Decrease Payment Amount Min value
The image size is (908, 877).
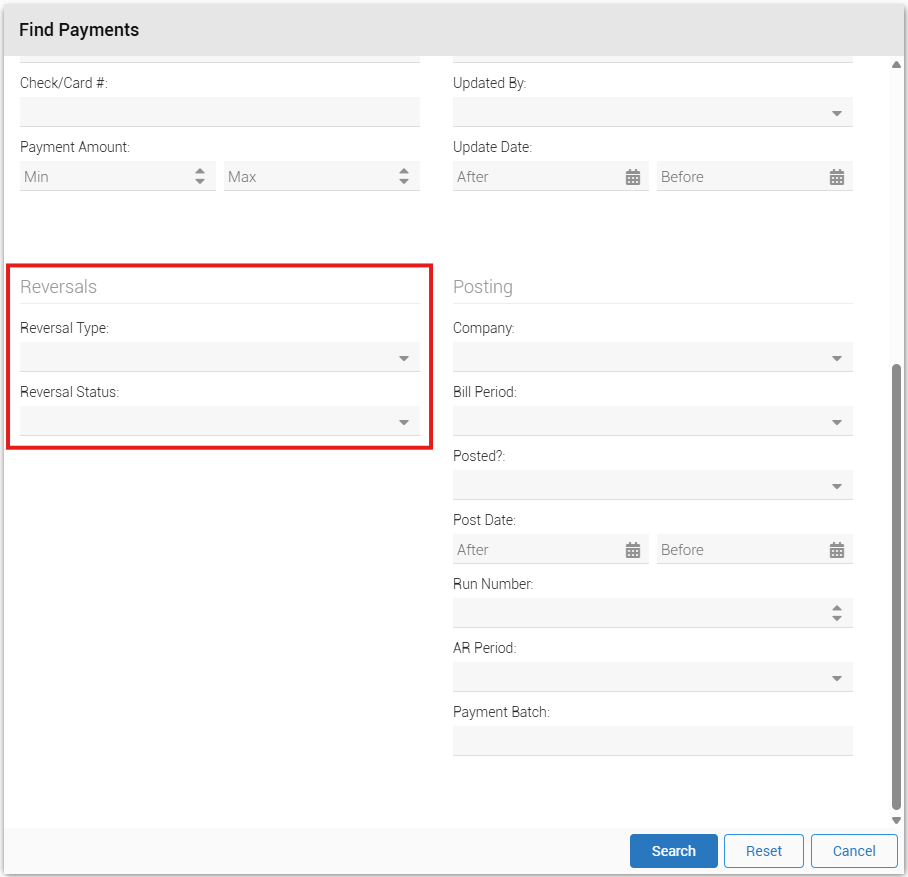200,181
